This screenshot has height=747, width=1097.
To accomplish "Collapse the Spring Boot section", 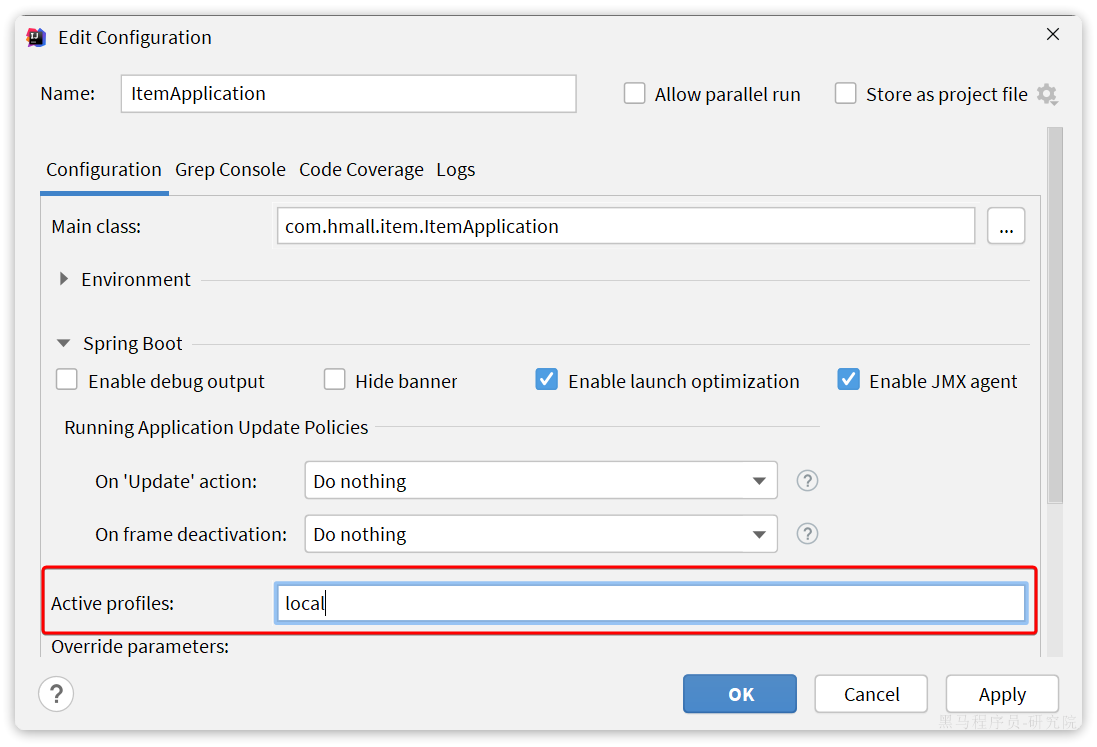I will [x=64, y=344].
